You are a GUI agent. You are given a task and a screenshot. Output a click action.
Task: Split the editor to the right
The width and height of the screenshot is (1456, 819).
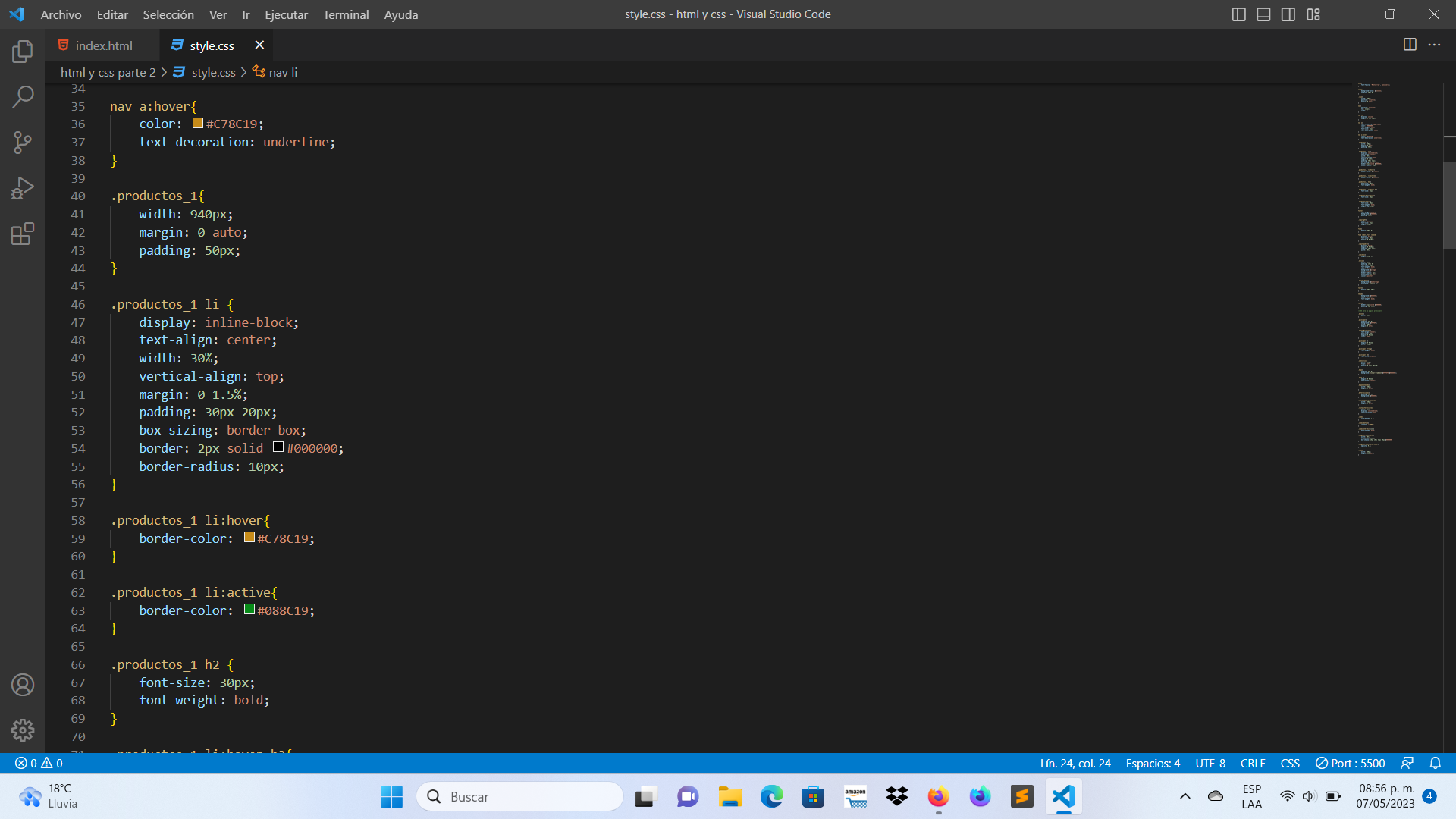pos(1410,45)
